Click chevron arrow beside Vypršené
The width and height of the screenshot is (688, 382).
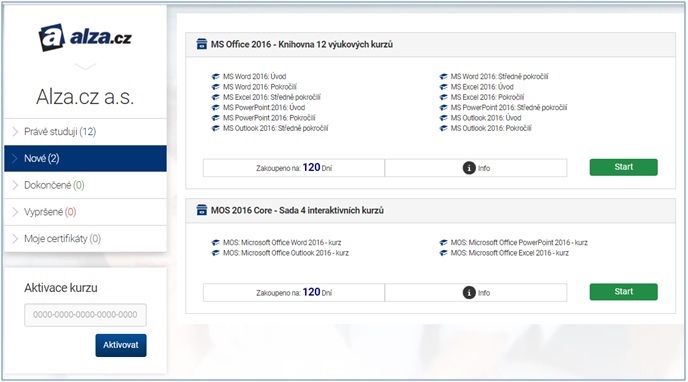[15, 212]
